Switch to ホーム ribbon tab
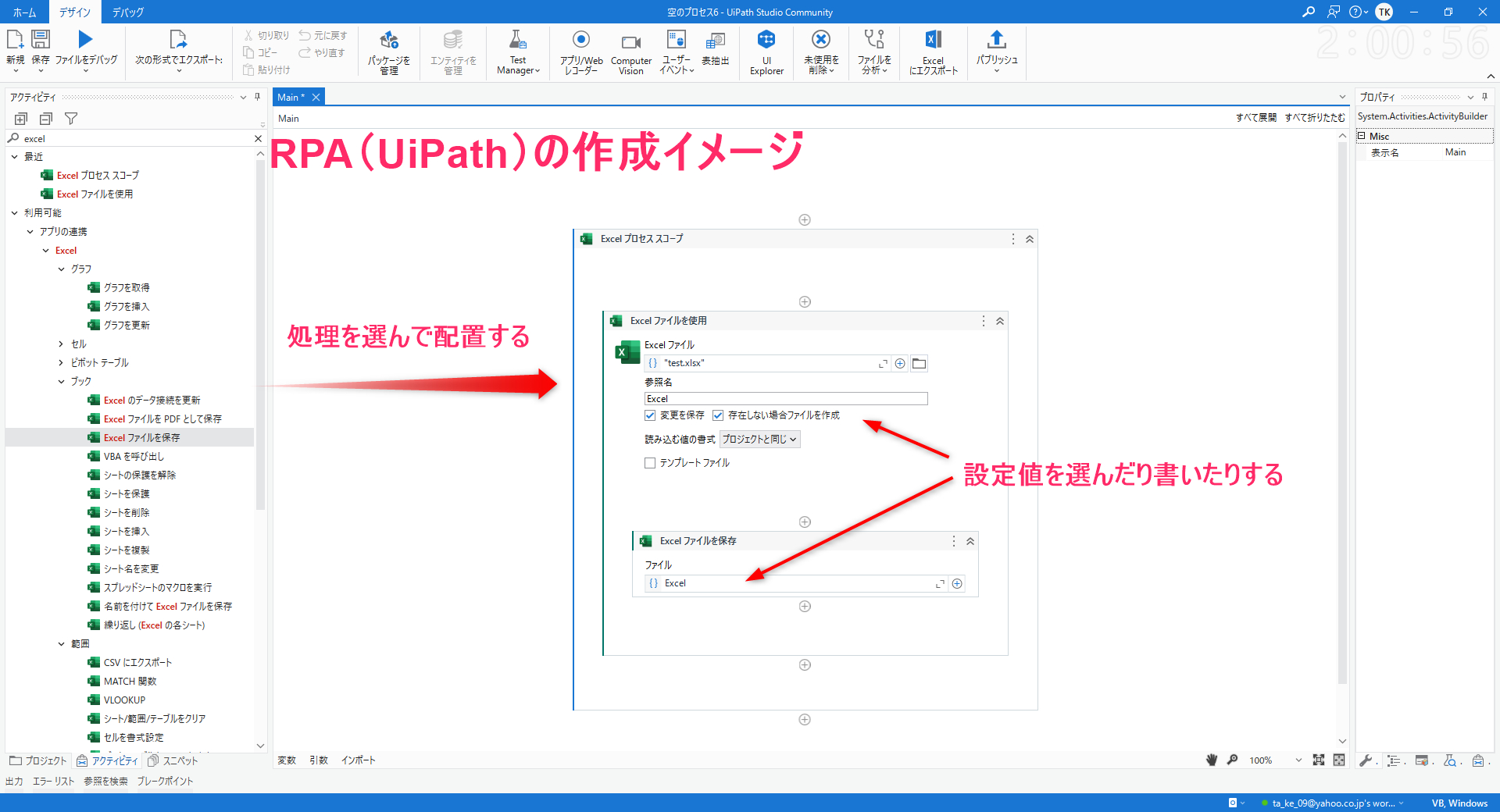Image resolution: width=1500 pixels, height=812 pixels. tap(24, 12)
